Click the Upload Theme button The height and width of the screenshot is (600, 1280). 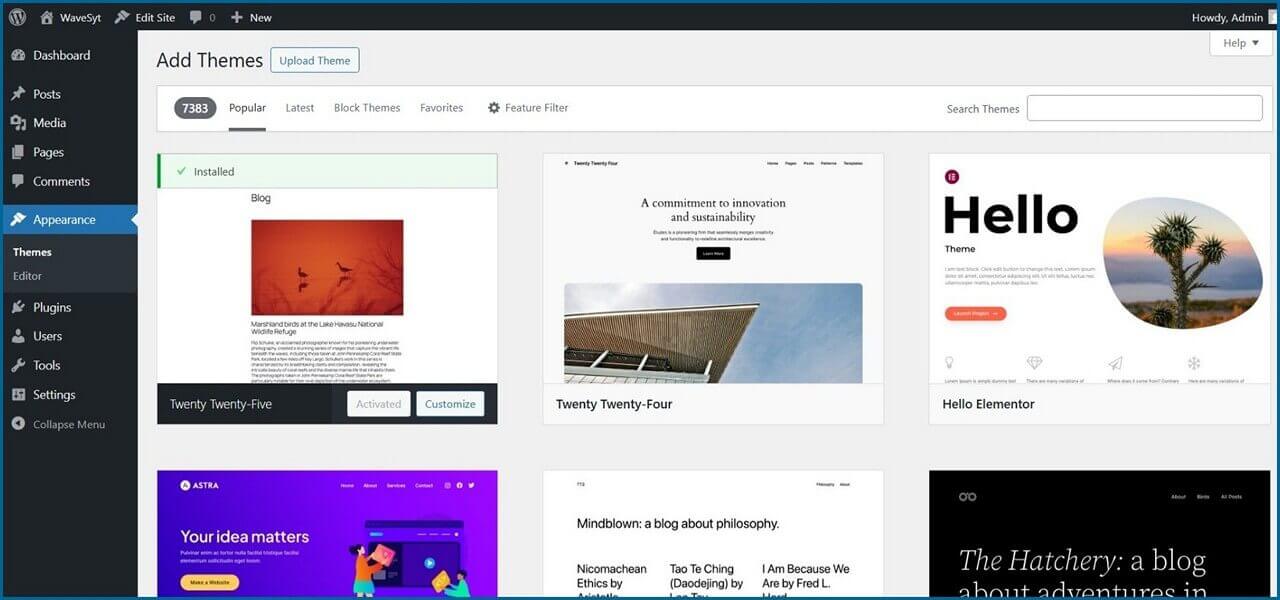315,60
